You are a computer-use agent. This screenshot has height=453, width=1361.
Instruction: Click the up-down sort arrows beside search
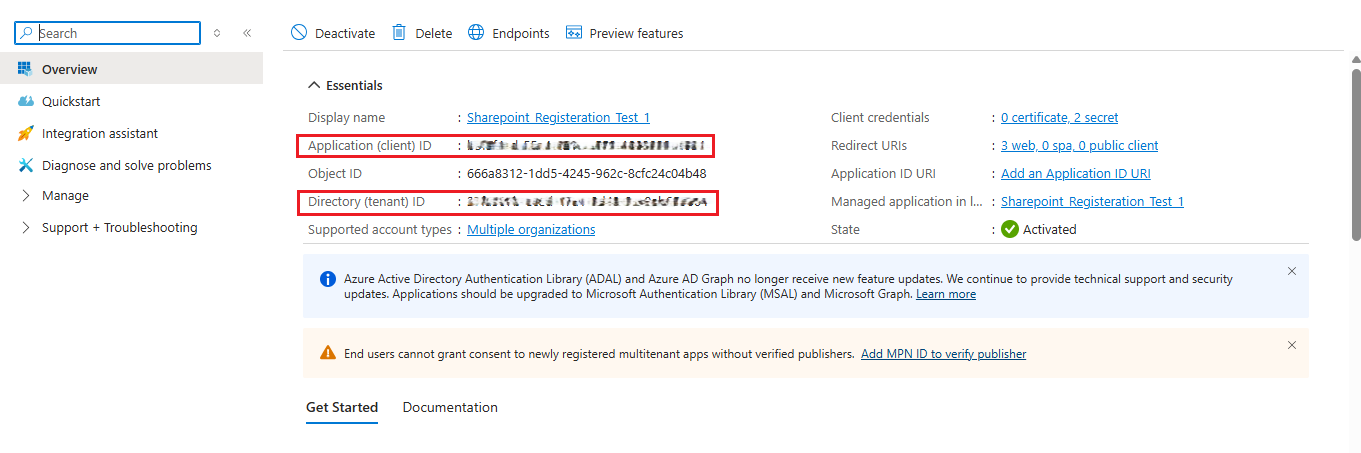point(217,33)
